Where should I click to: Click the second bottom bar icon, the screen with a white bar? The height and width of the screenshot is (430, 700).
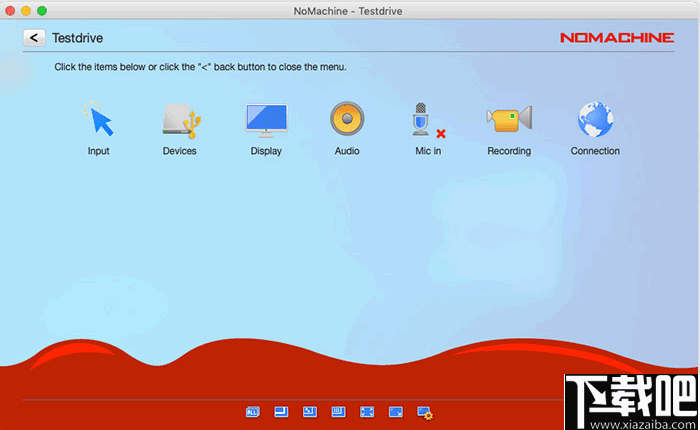281,412
